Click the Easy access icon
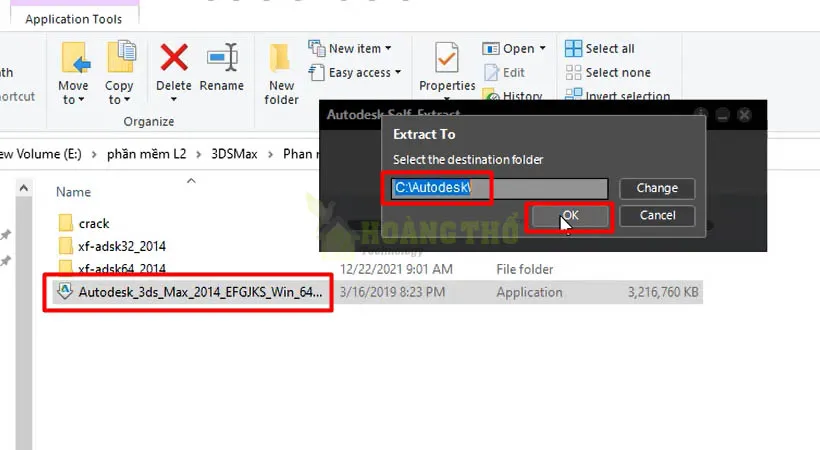 pyautogui.click(x=316, y=72)
